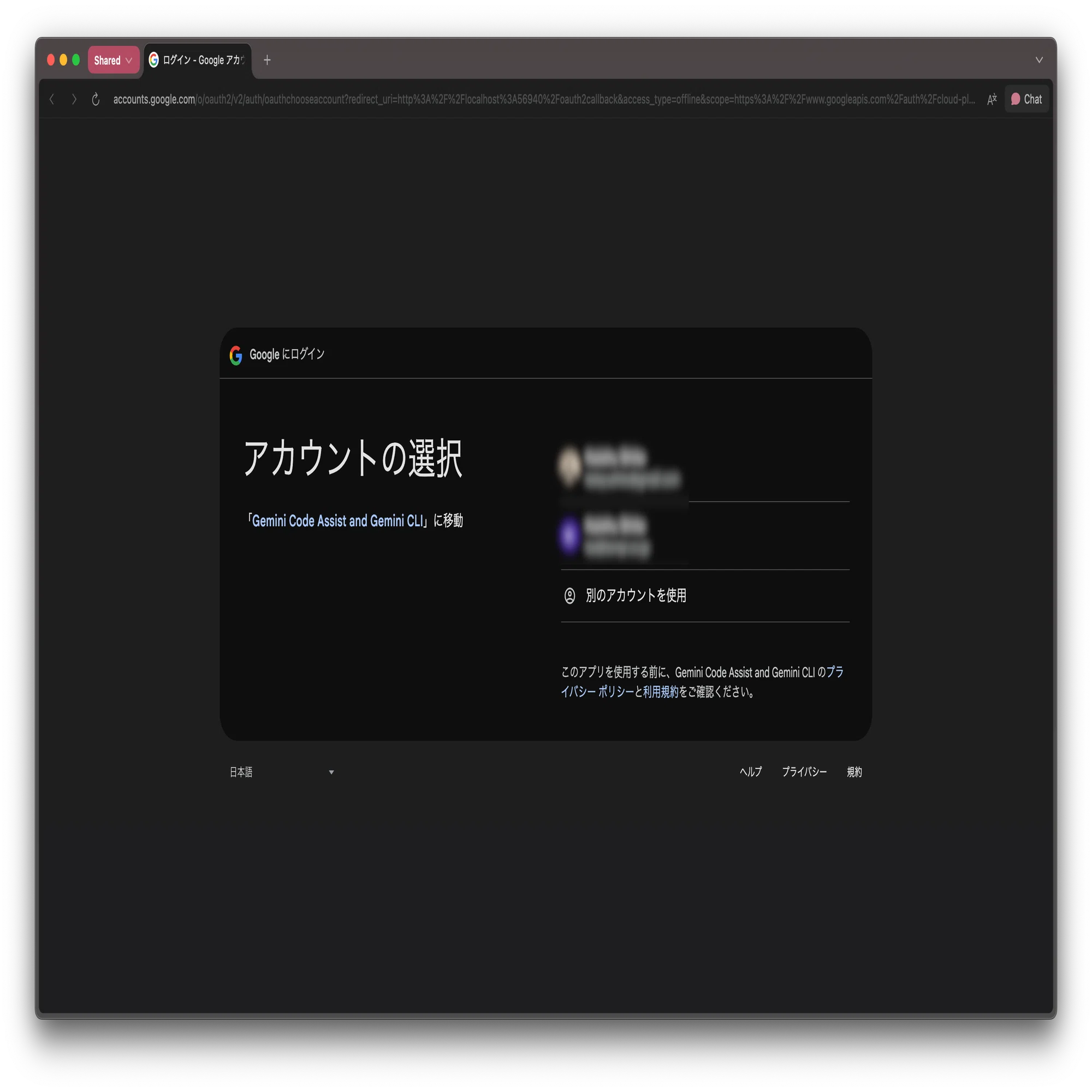Click the person icon beside 別のアカウントを使用

pyautogui.click(x=569, y=596)
